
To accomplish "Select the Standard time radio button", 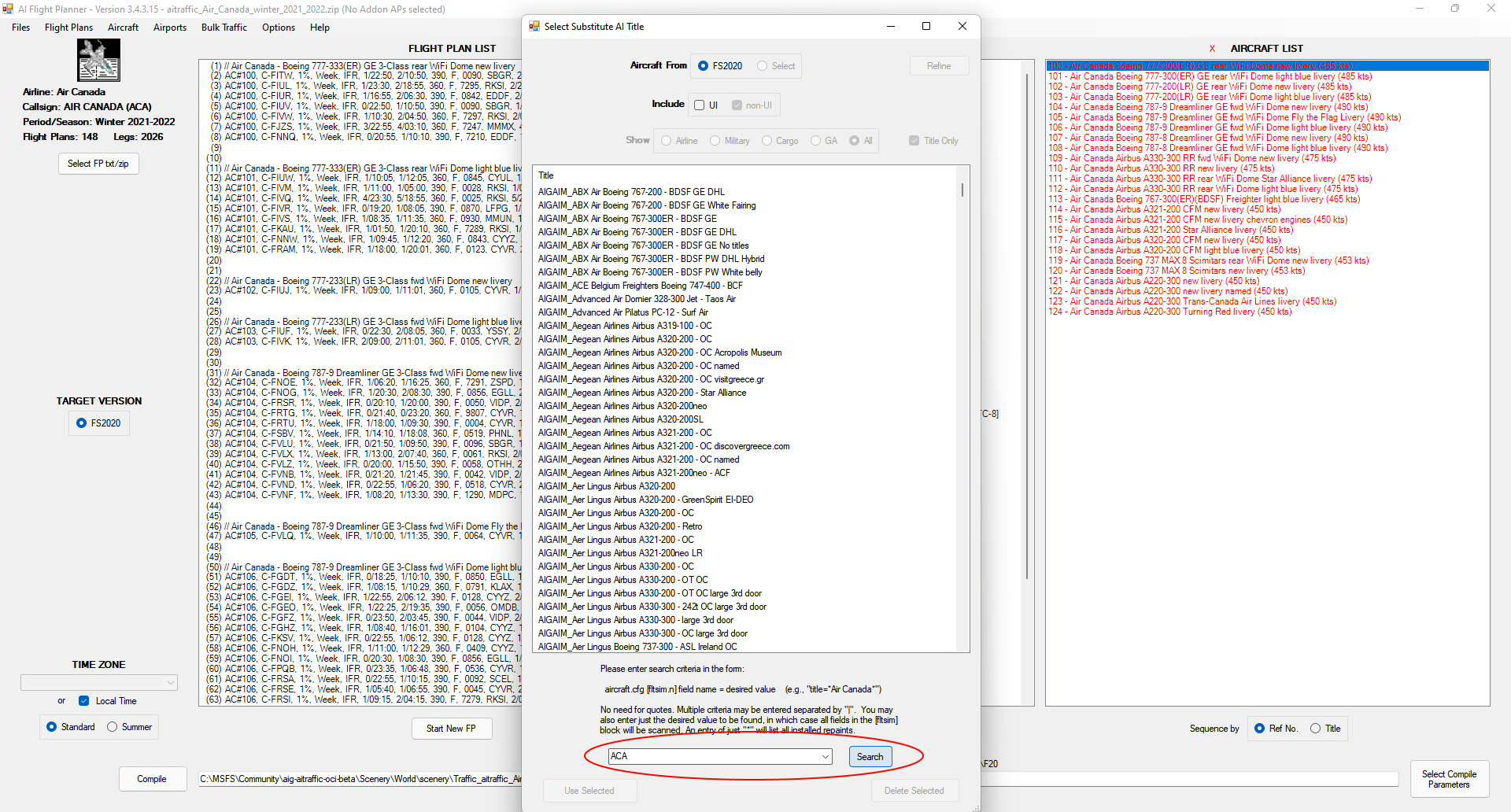I will click(x=51, y=727).
